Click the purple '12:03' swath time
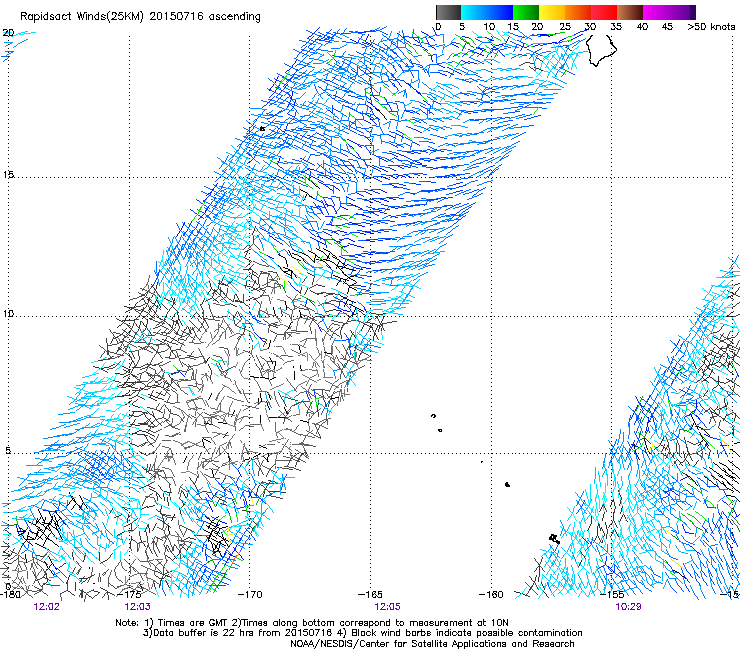740x650 pixels. pos(138,607)
